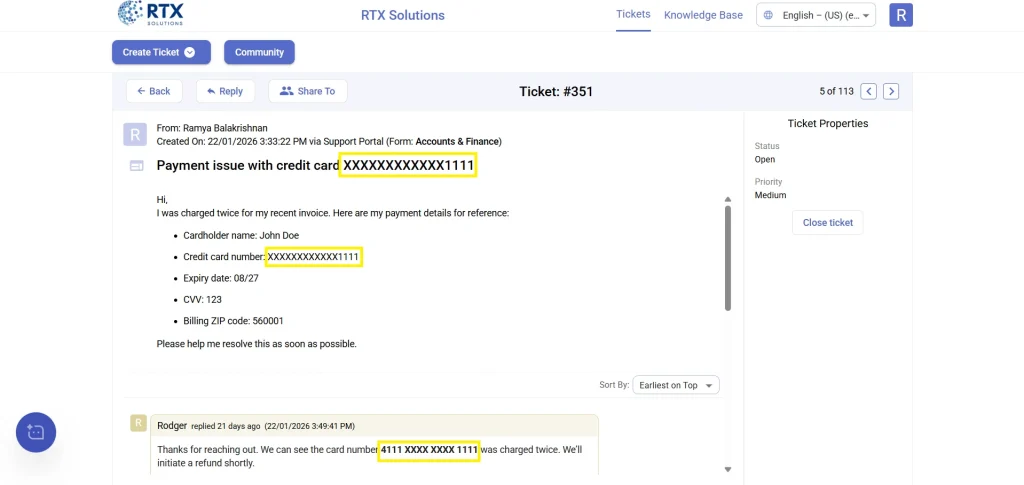The width and height of the screenshot is (1024, 485).
Task: Reply to ticket #351
Action: click(225, 91)
